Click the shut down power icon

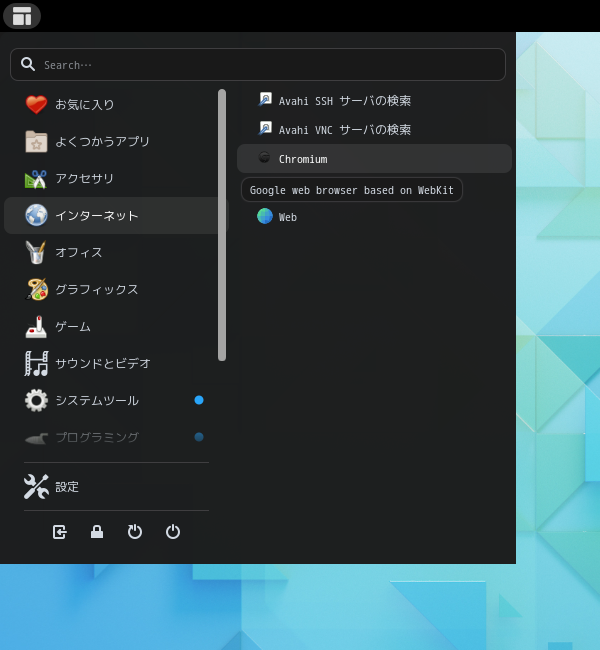pyautogui.click(x=173, y=532)
